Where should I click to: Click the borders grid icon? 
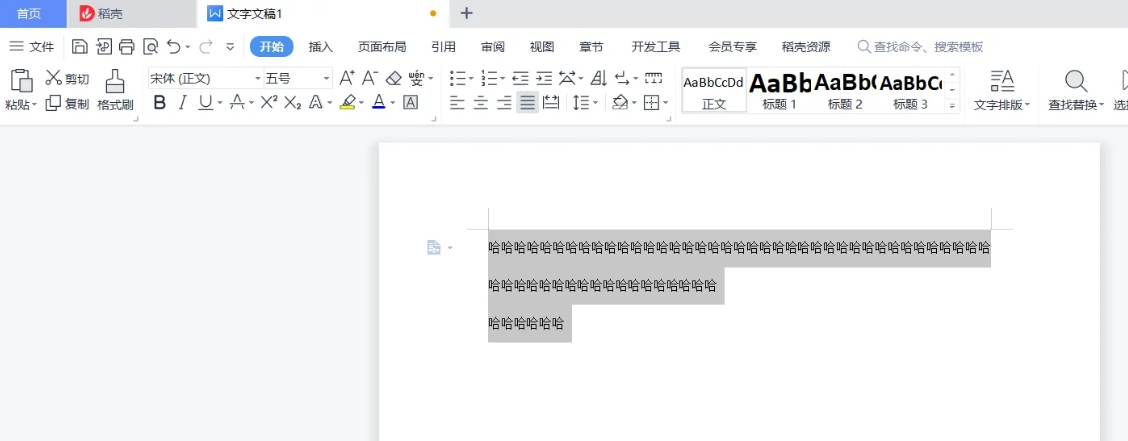click(651, 103)
